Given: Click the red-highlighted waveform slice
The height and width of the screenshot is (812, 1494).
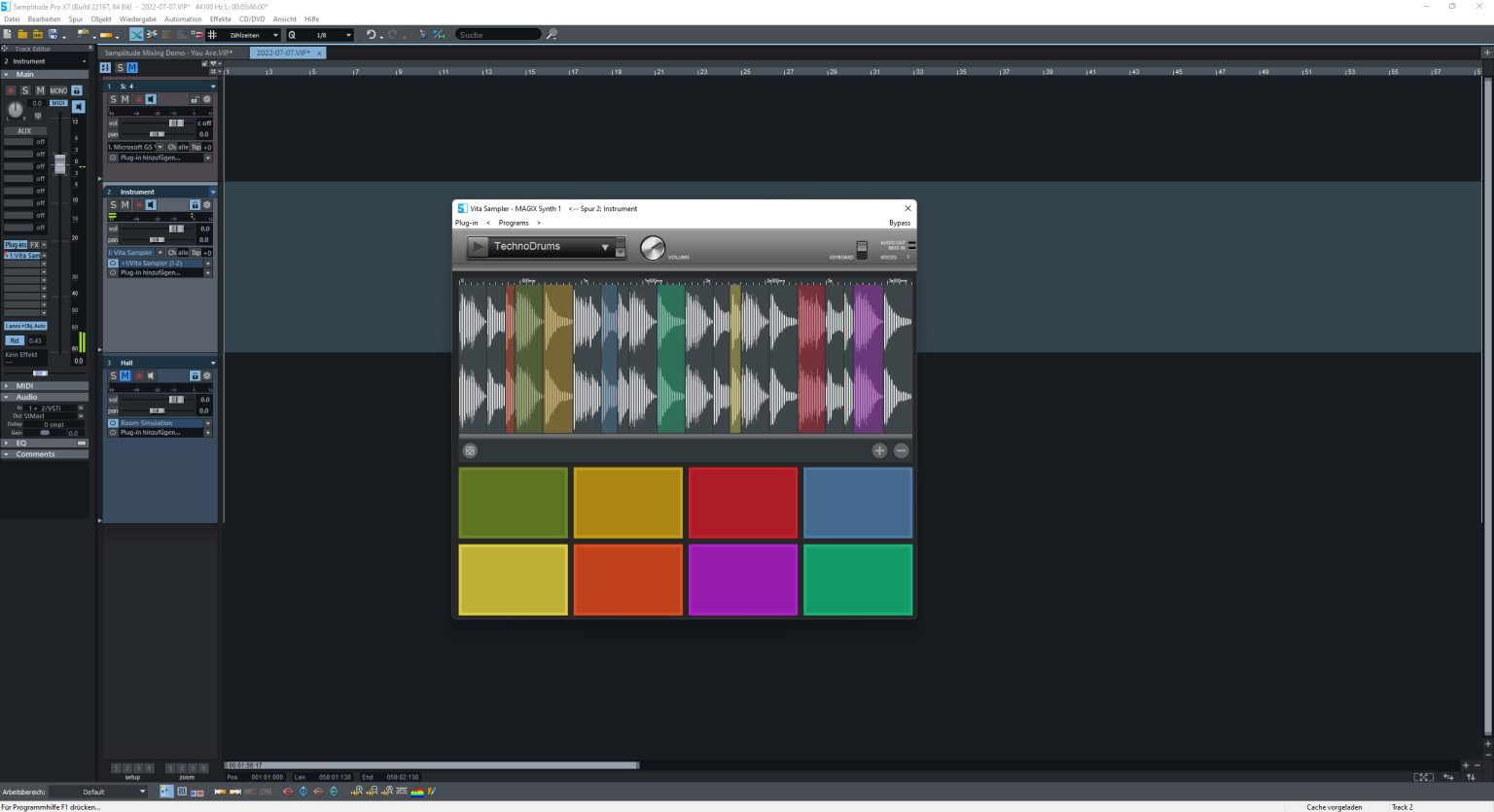Looking at the screenshot, I should [811, 359].
